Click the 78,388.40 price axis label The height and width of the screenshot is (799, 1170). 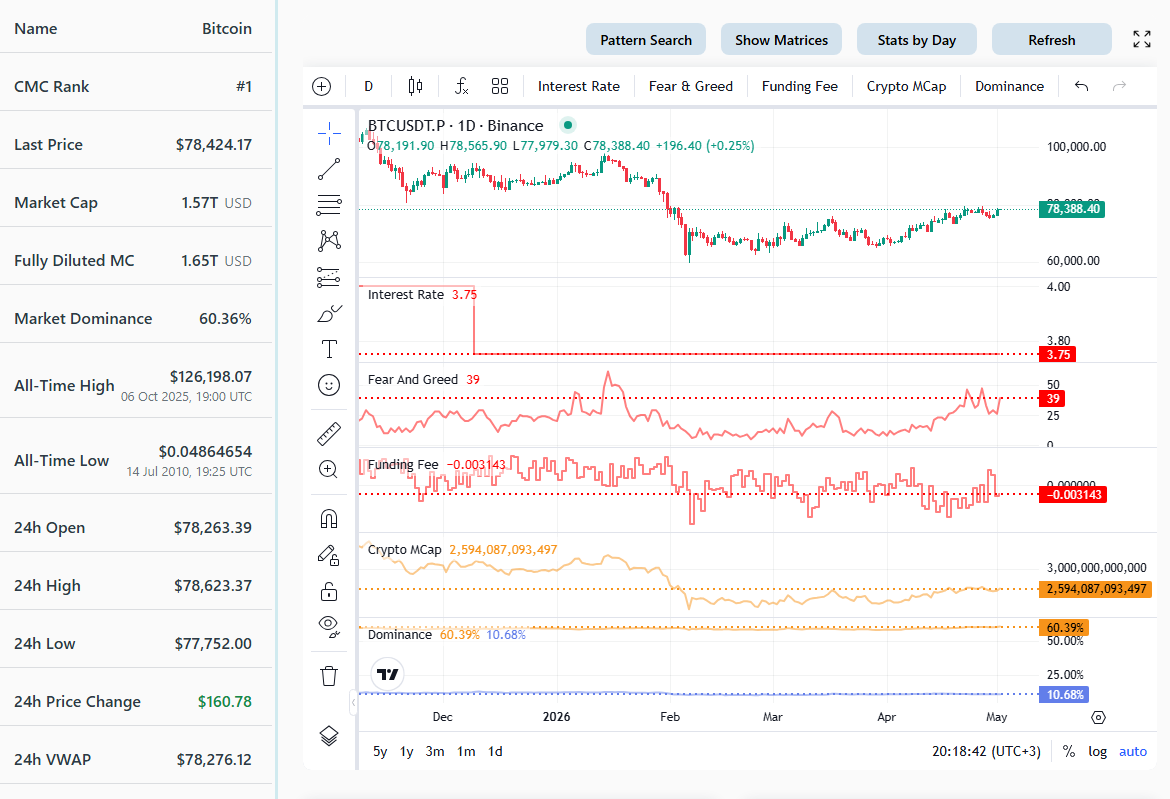click(x=1072, y=209)
